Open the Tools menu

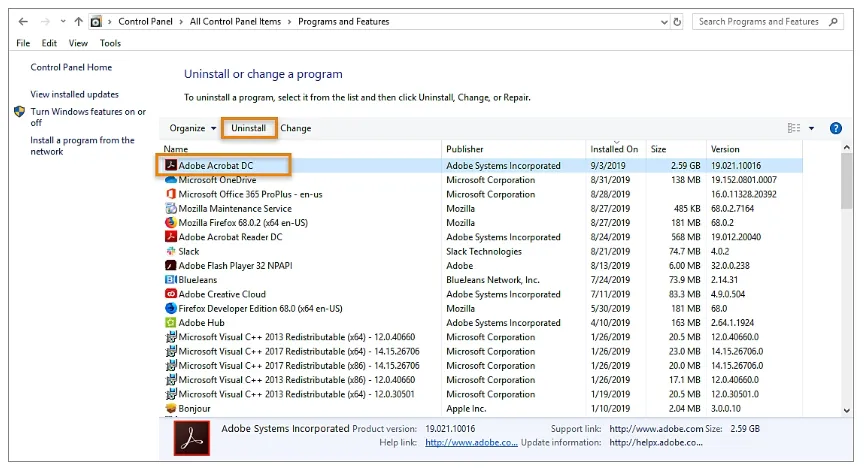pos(110,43)
